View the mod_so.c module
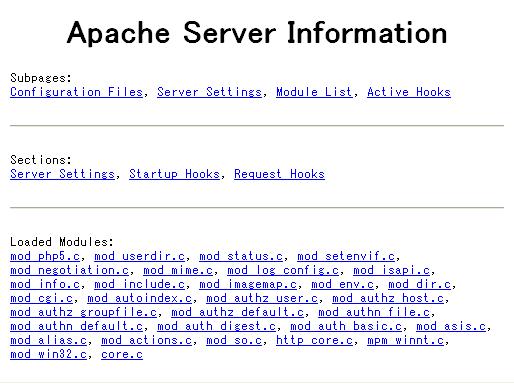The image size is (514, 384). [234, 340]
